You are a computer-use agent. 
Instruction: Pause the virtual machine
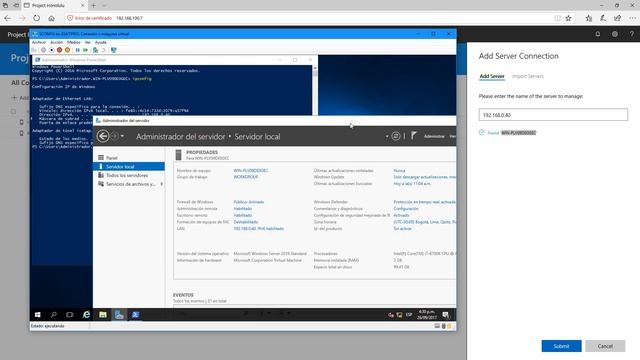pos(78,50)
